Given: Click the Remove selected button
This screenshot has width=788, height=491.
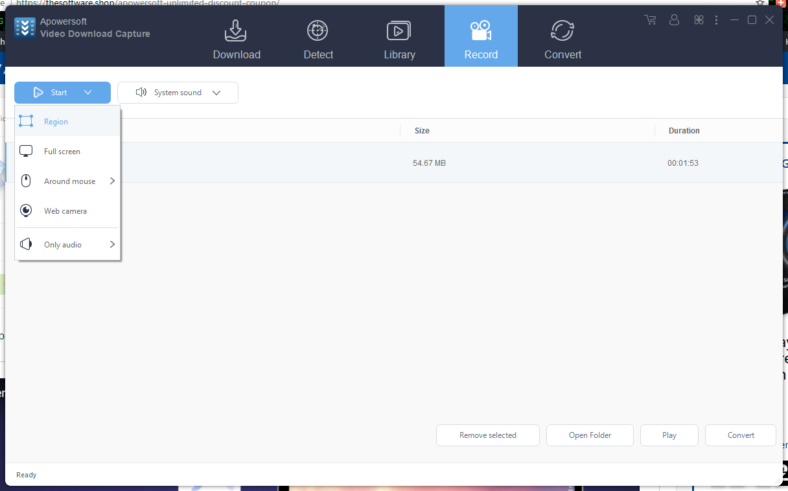Looking at the screenshot, I should tap(487, 435).
